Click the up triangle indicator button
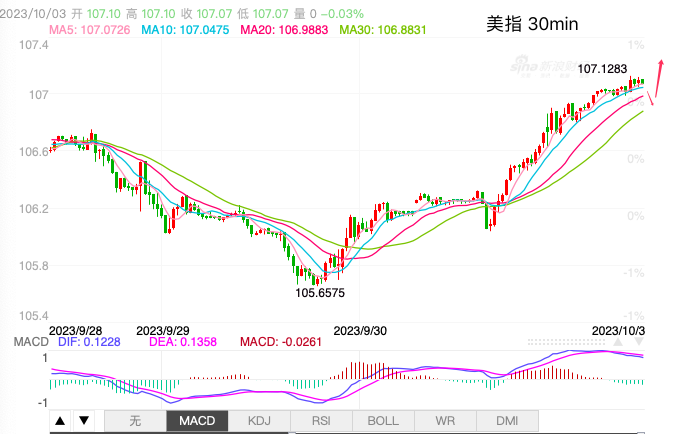679x434 pixels. (x=60, y=421)
